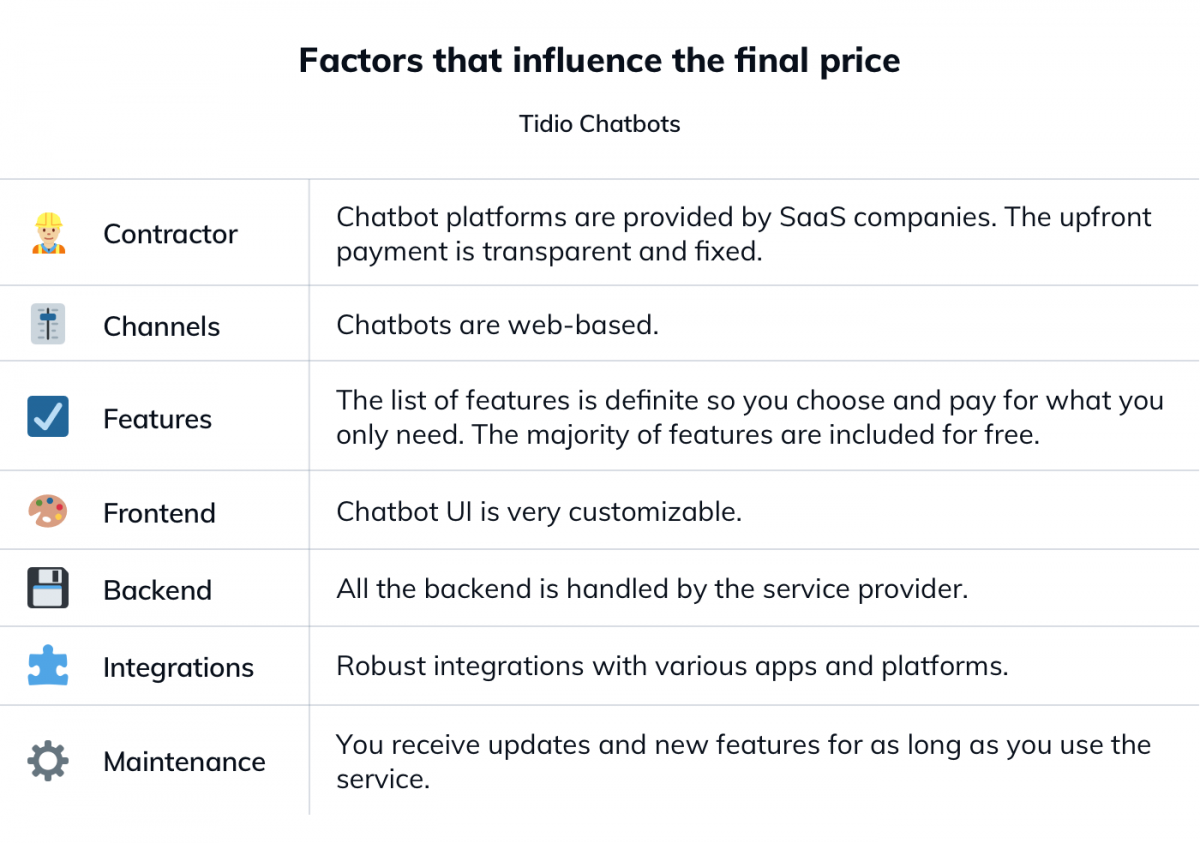Select the Integrations row label
The height and width of the screenshot is (843, 1200).
coord(178,668)
